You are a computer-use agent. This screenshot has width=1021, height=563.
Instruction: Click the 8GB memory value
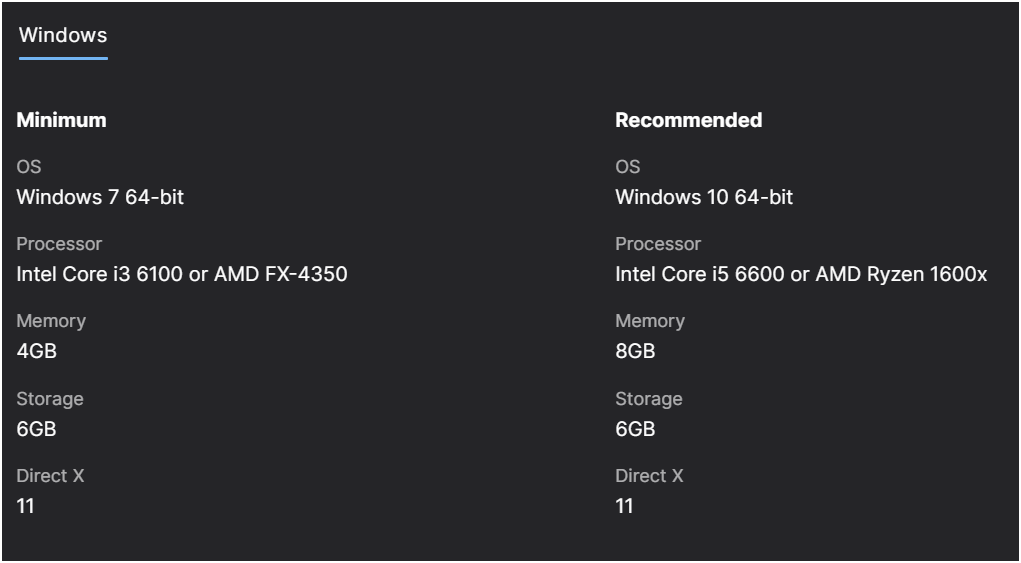pyautogui.click(x=636, y=351)
